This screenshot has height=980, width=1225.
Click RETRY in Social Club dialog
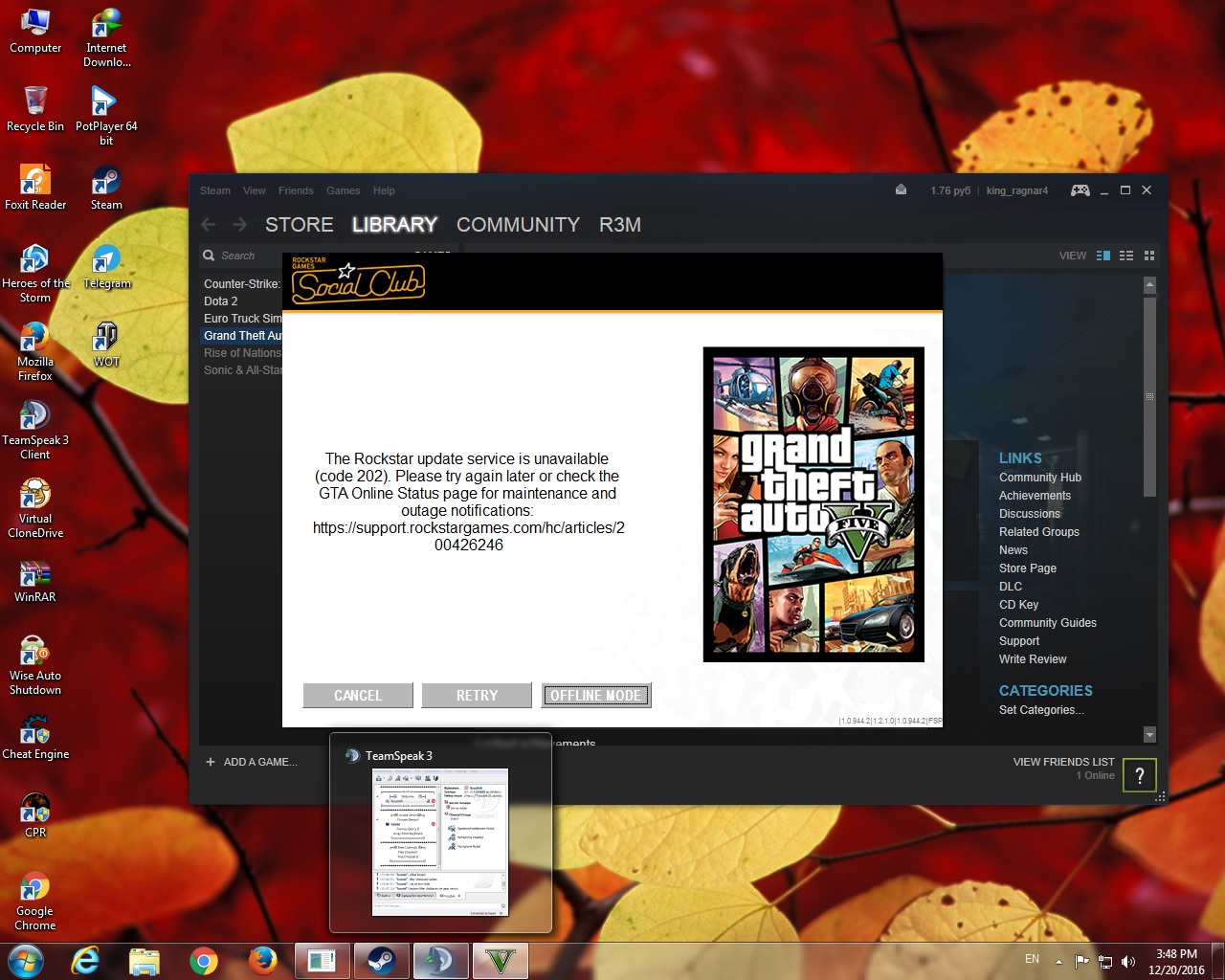(477, 696)
